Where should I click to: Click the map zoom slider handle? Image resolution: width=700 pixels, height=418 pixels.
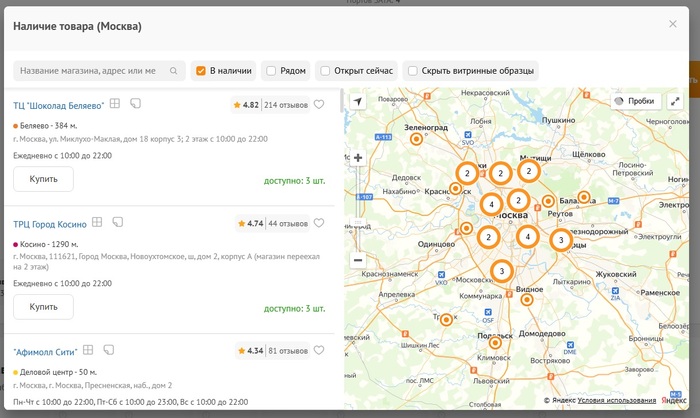coord(358,223)
